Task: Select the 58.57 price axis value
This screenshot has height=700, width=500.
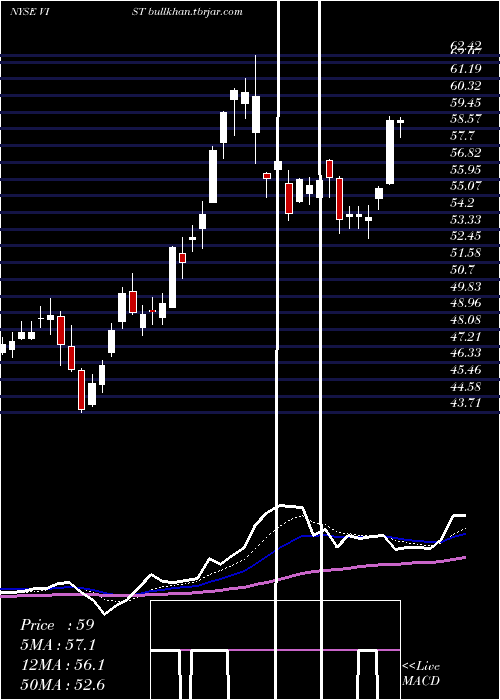Action: click(x=466, y=119)
